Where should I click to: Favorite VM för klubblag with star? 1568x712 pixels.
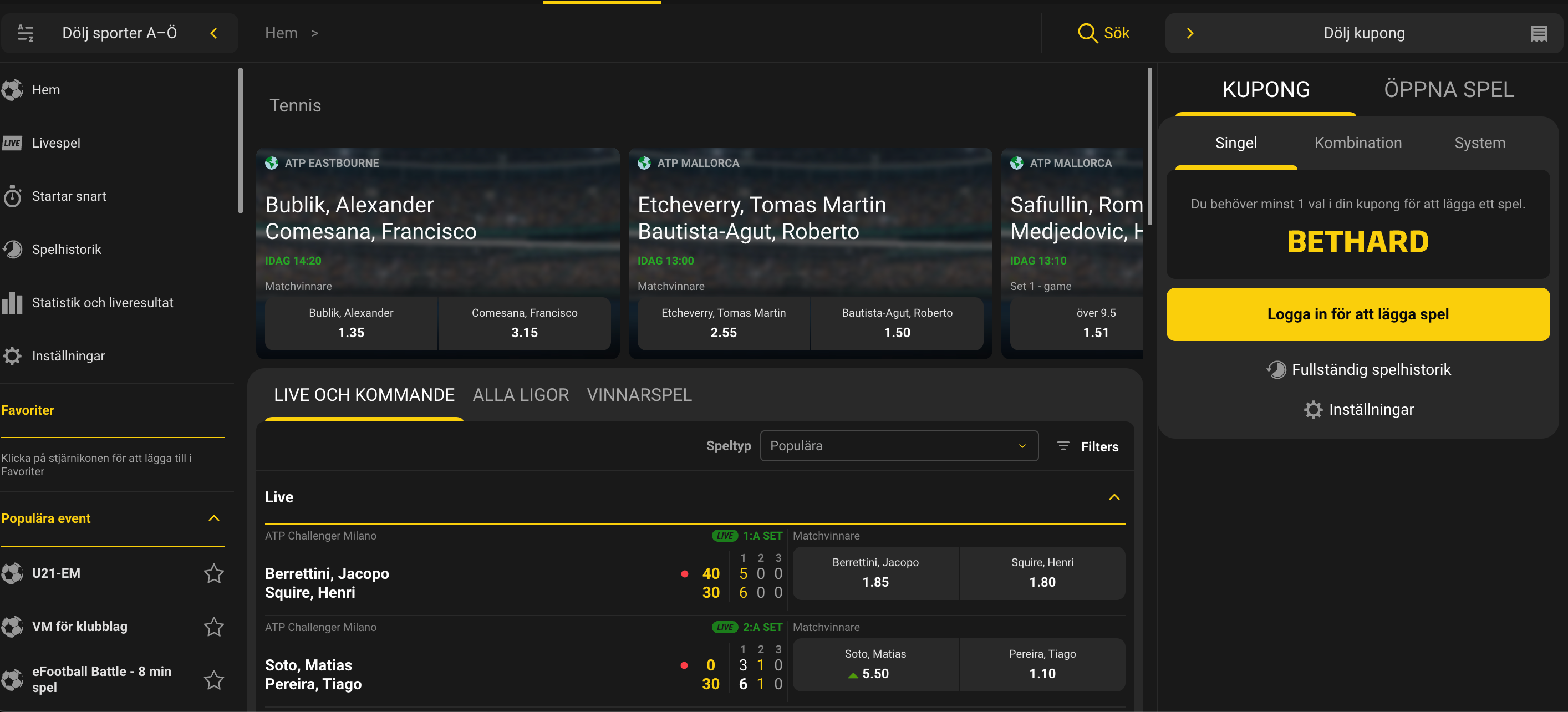point(213,626)
